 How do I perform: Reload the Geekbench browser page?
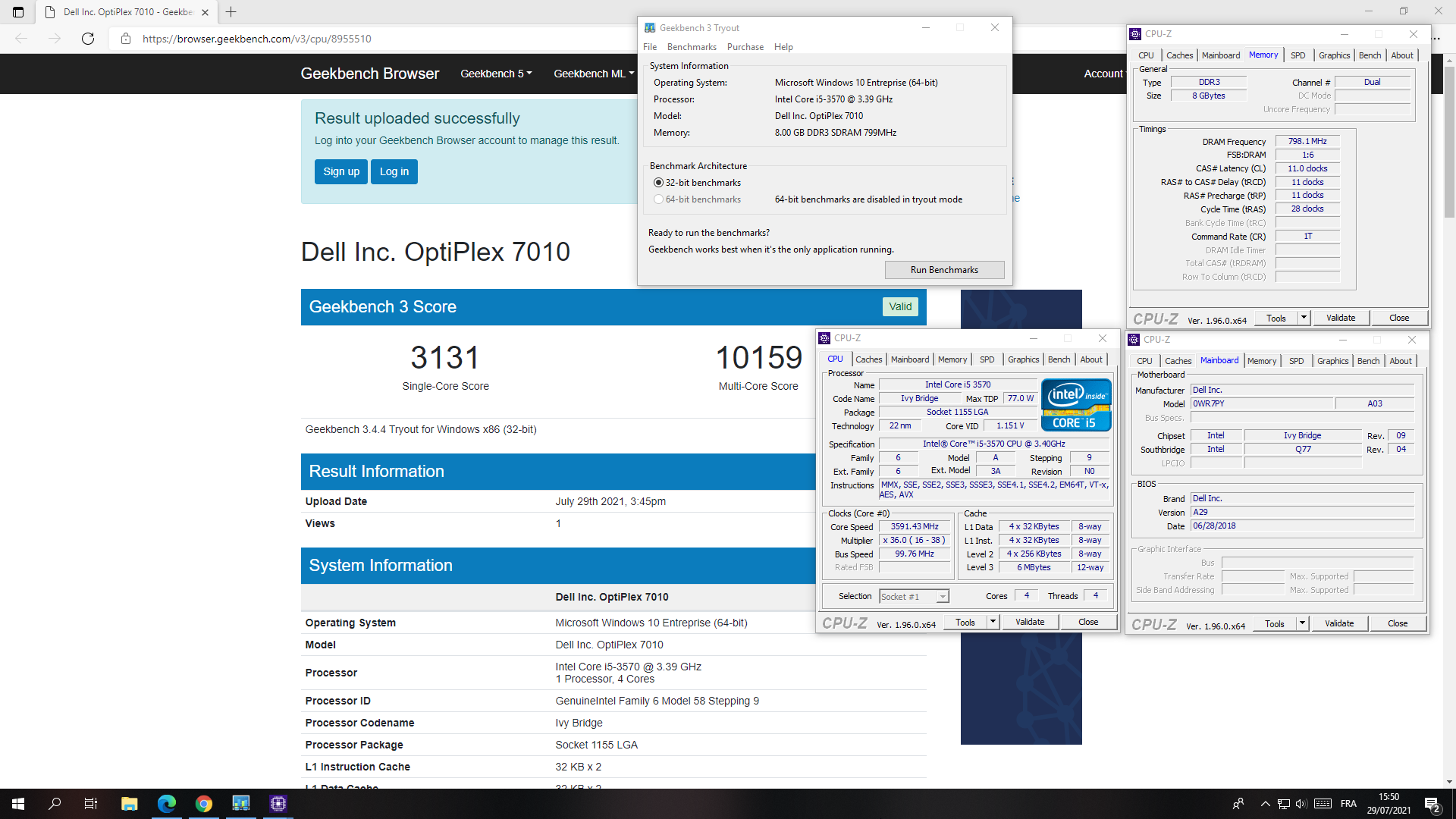pyautogui.click(x=88, y=39)
